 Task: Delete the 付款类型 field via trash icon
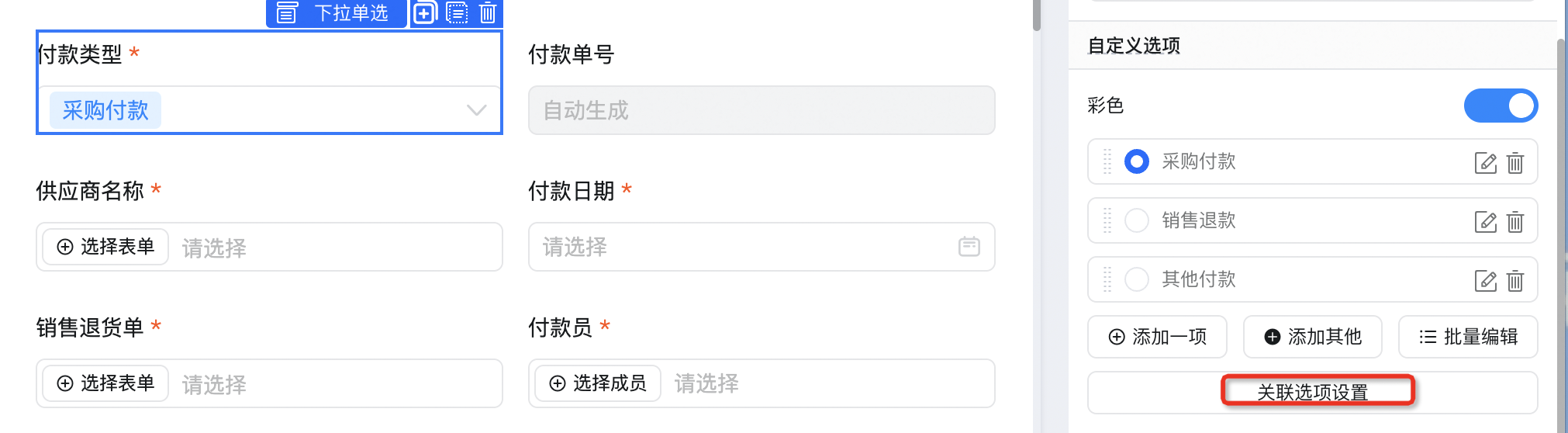488,12
